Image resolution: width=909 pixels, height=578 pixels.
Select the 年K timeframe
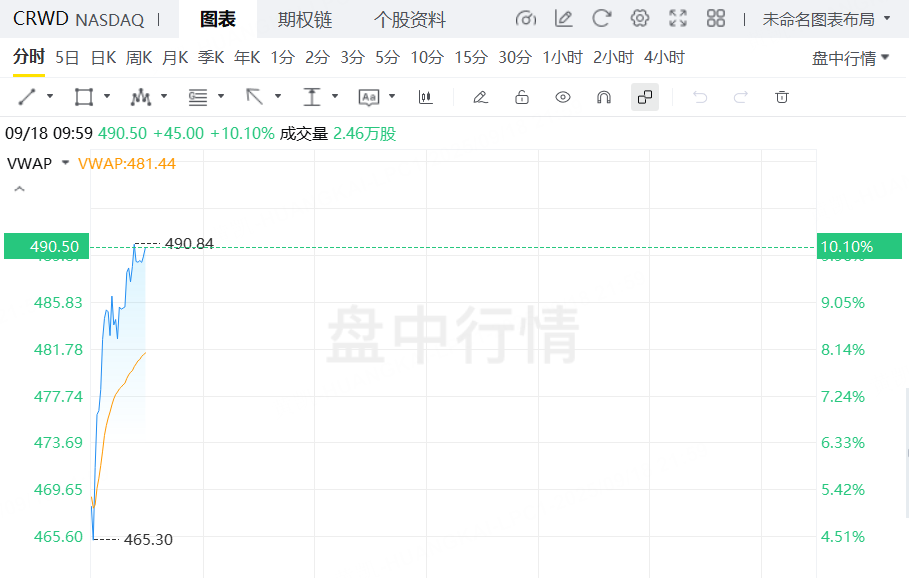click(247, 57)
